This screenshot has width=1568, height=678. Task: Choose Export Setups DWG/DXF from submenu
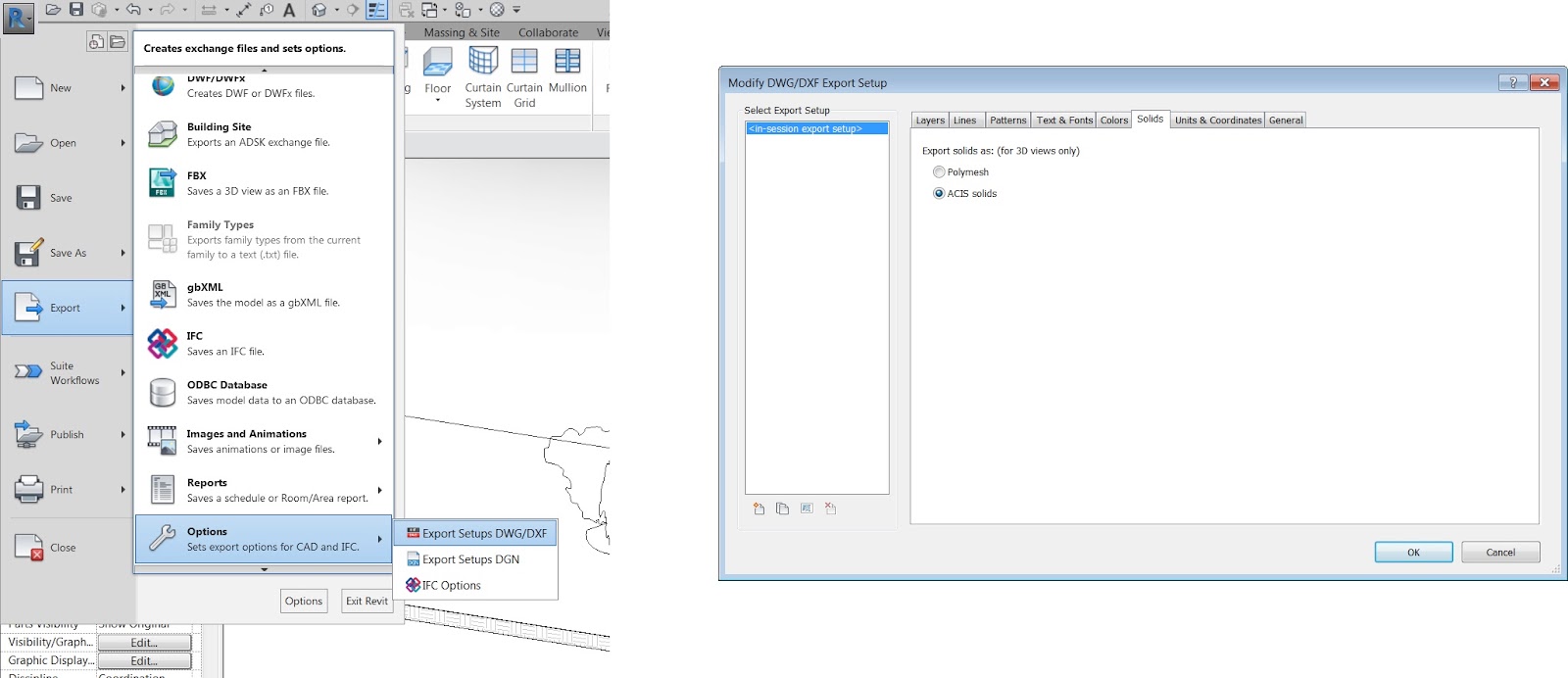tap(476, 533)
